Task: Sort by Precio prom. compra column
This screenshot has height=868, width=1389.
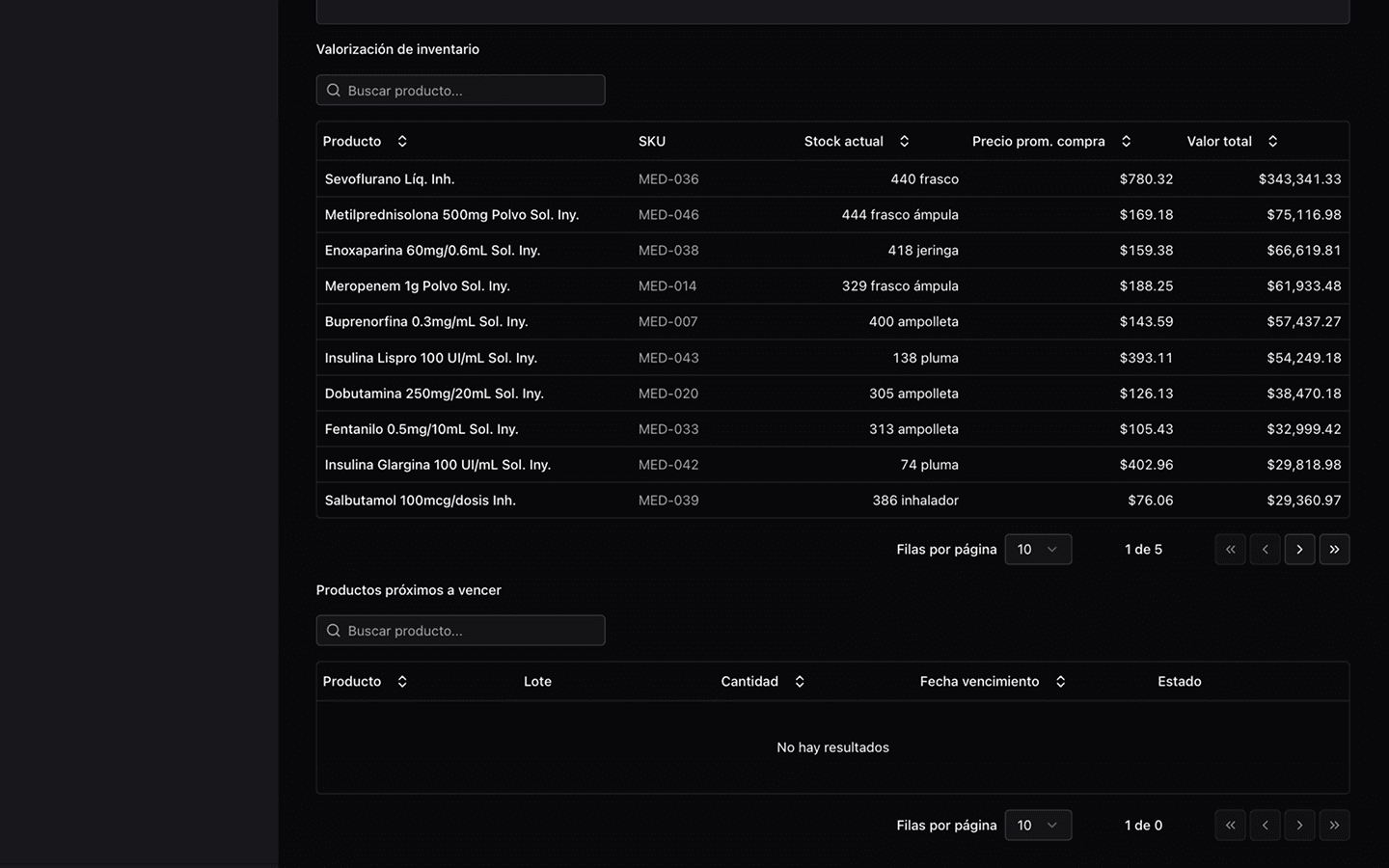Action: 1051,141
